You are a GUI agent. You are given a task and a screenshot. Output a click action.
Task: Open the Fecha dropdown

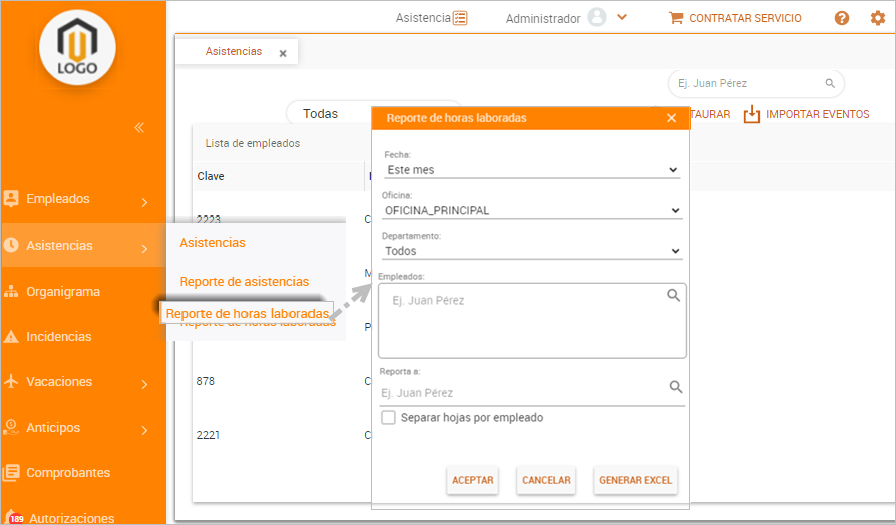tap(531, 170)
